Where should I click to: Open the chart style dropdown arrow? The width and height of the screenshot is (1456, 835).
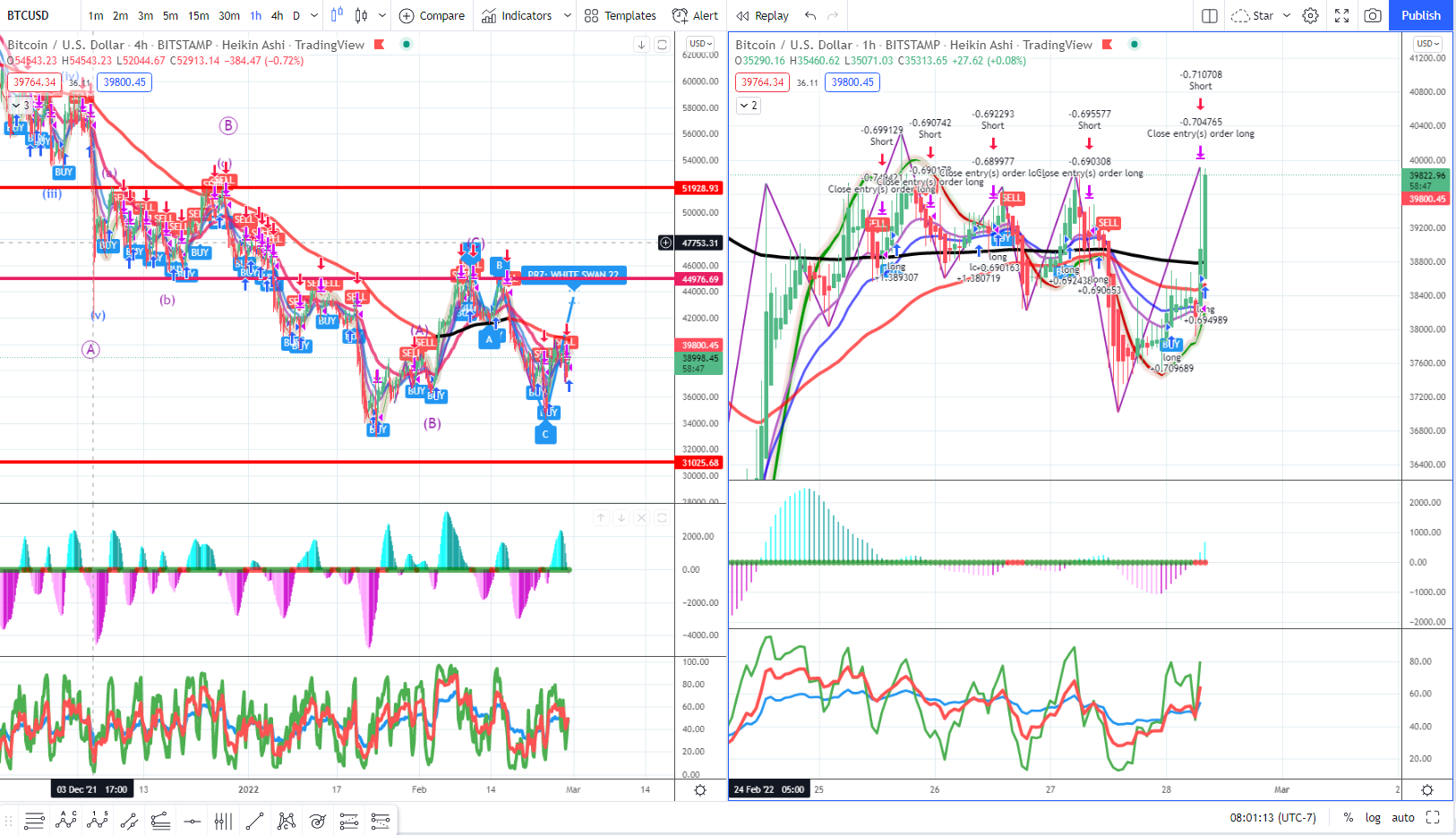pyautogui.click(x=382, y=15)
